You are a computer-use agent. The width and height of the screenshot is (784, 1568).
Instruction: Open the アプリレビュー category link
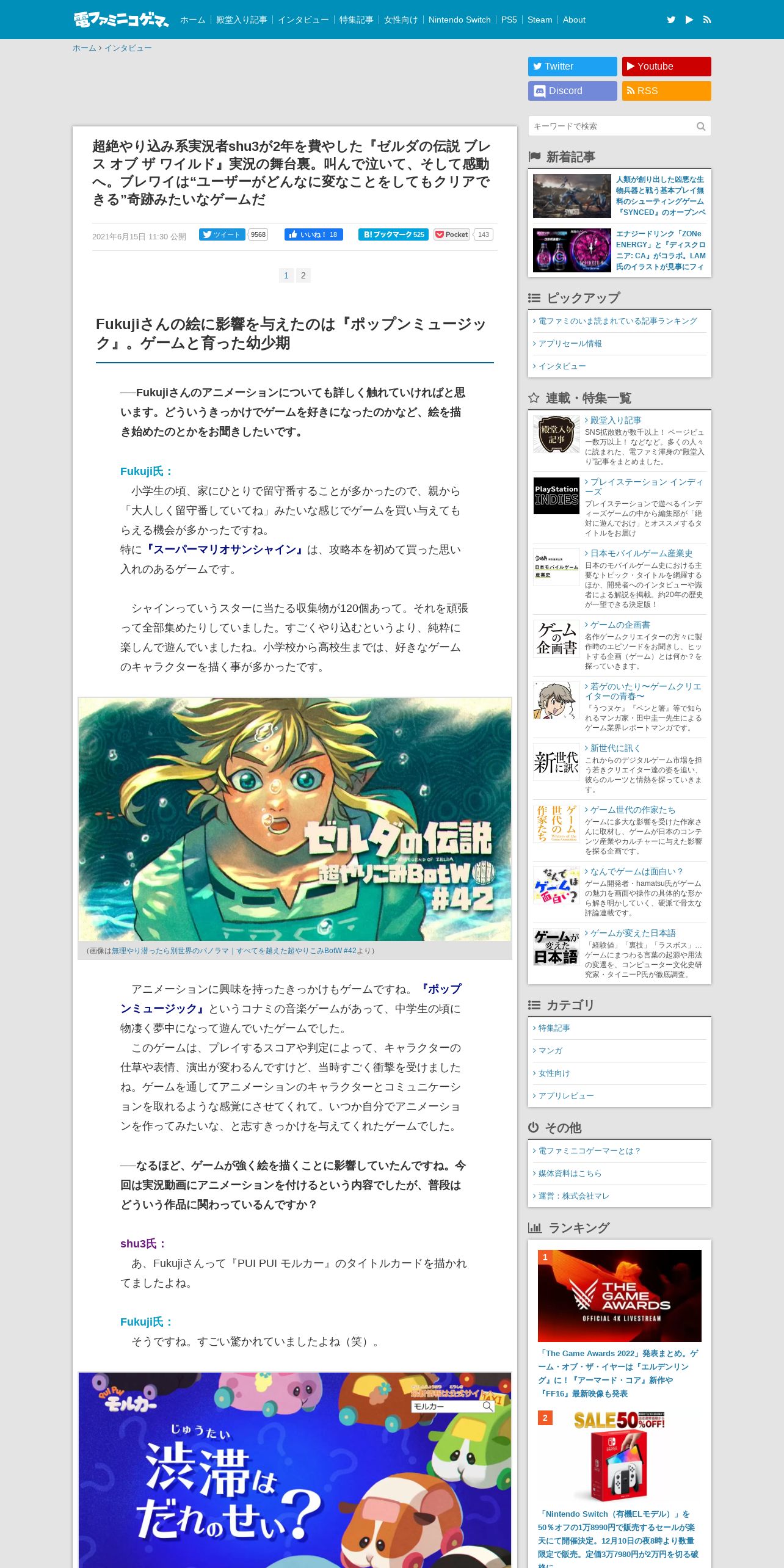[566, 1096]
